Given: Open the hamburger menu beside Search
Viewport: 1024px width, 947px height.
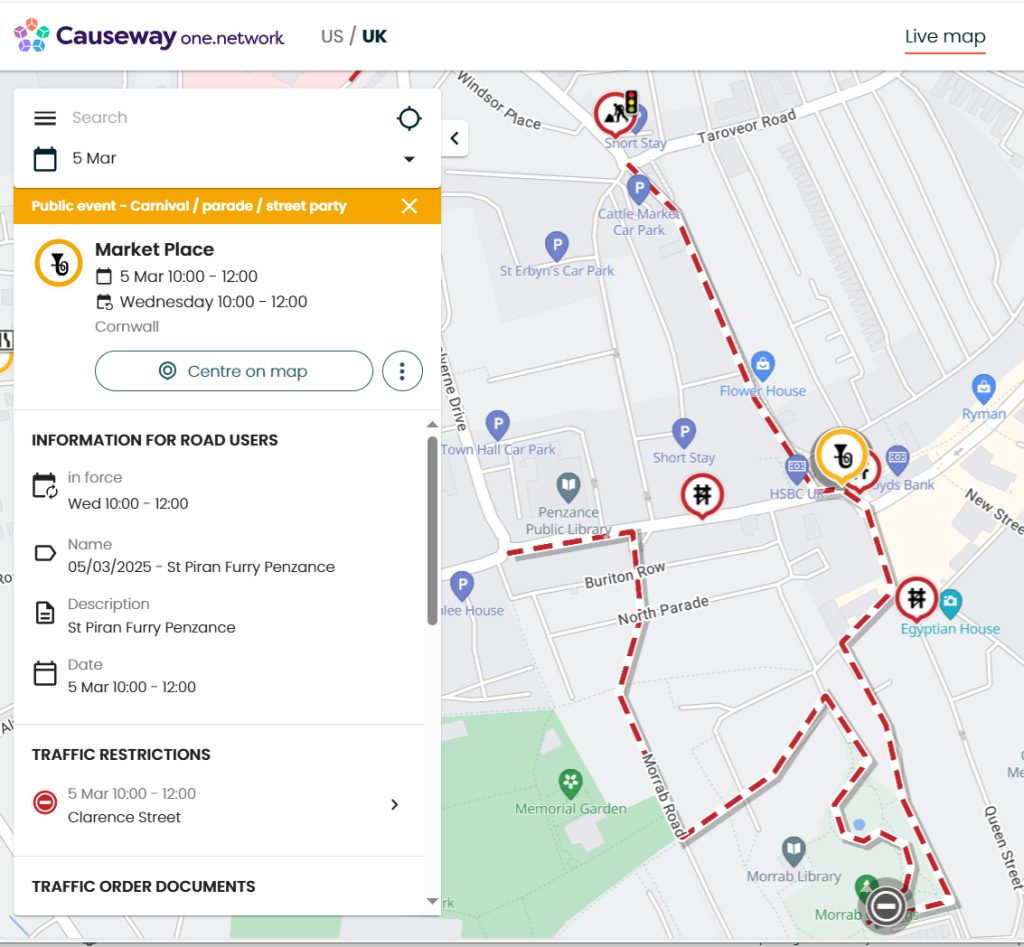Looking at the screenshot, I should 45,118.
